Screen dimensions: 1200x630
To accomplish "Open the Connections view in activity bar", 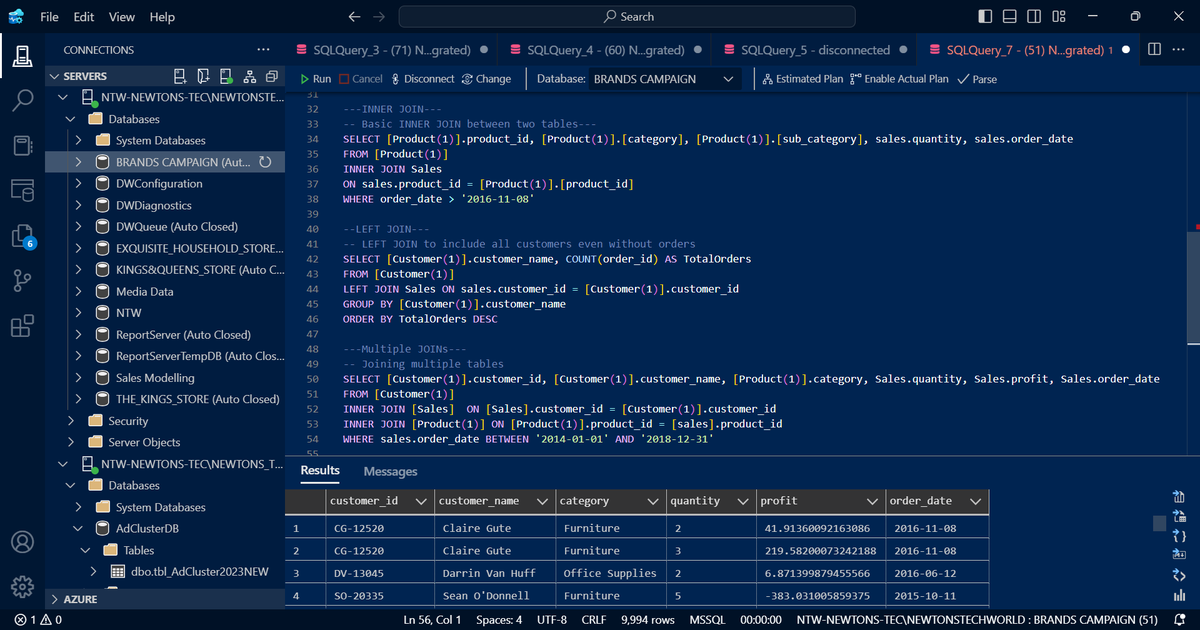I will (22, 55).
